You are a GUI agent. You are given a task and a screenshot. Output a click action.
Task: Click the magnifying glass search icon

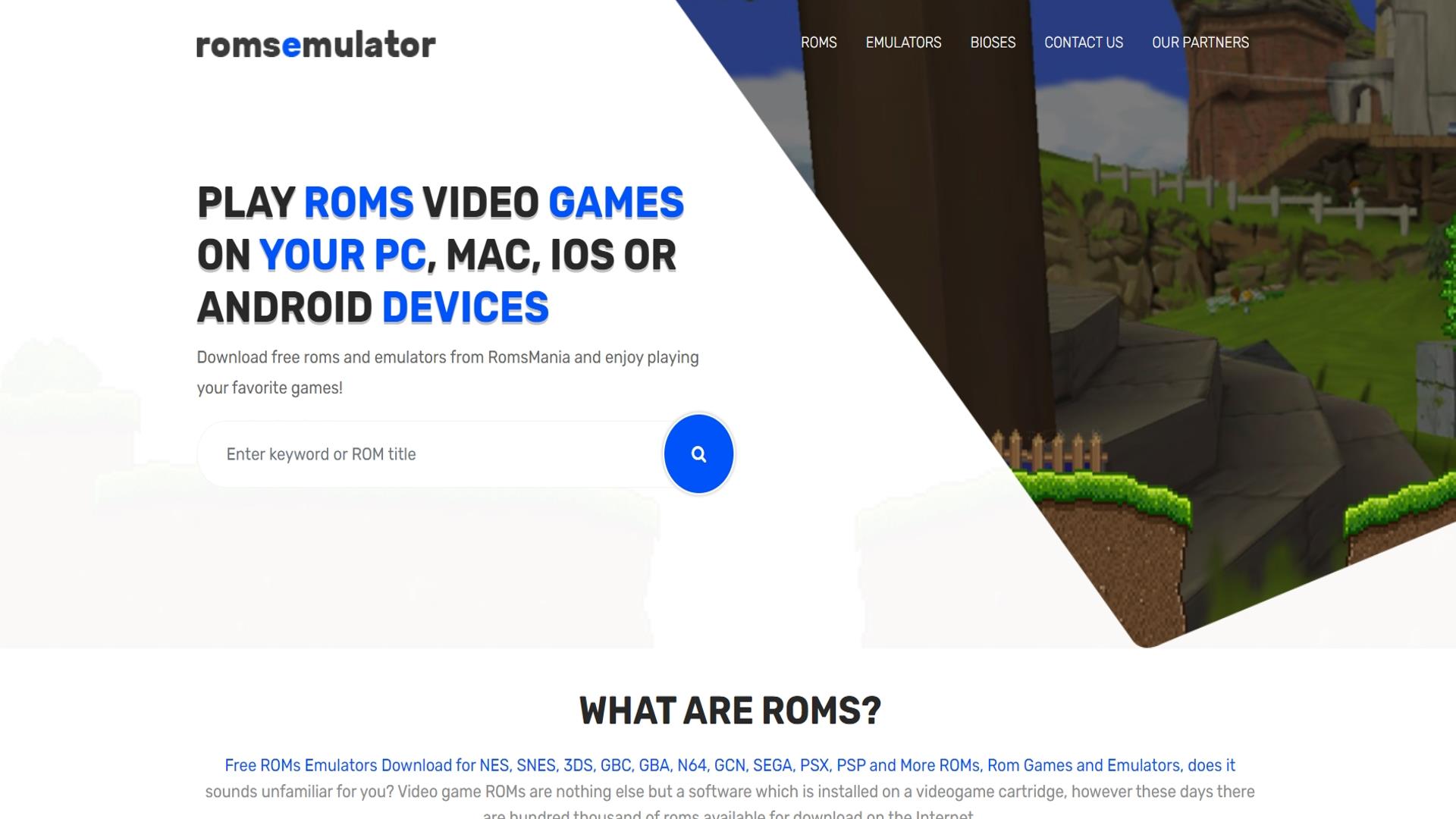pos(699,454)
